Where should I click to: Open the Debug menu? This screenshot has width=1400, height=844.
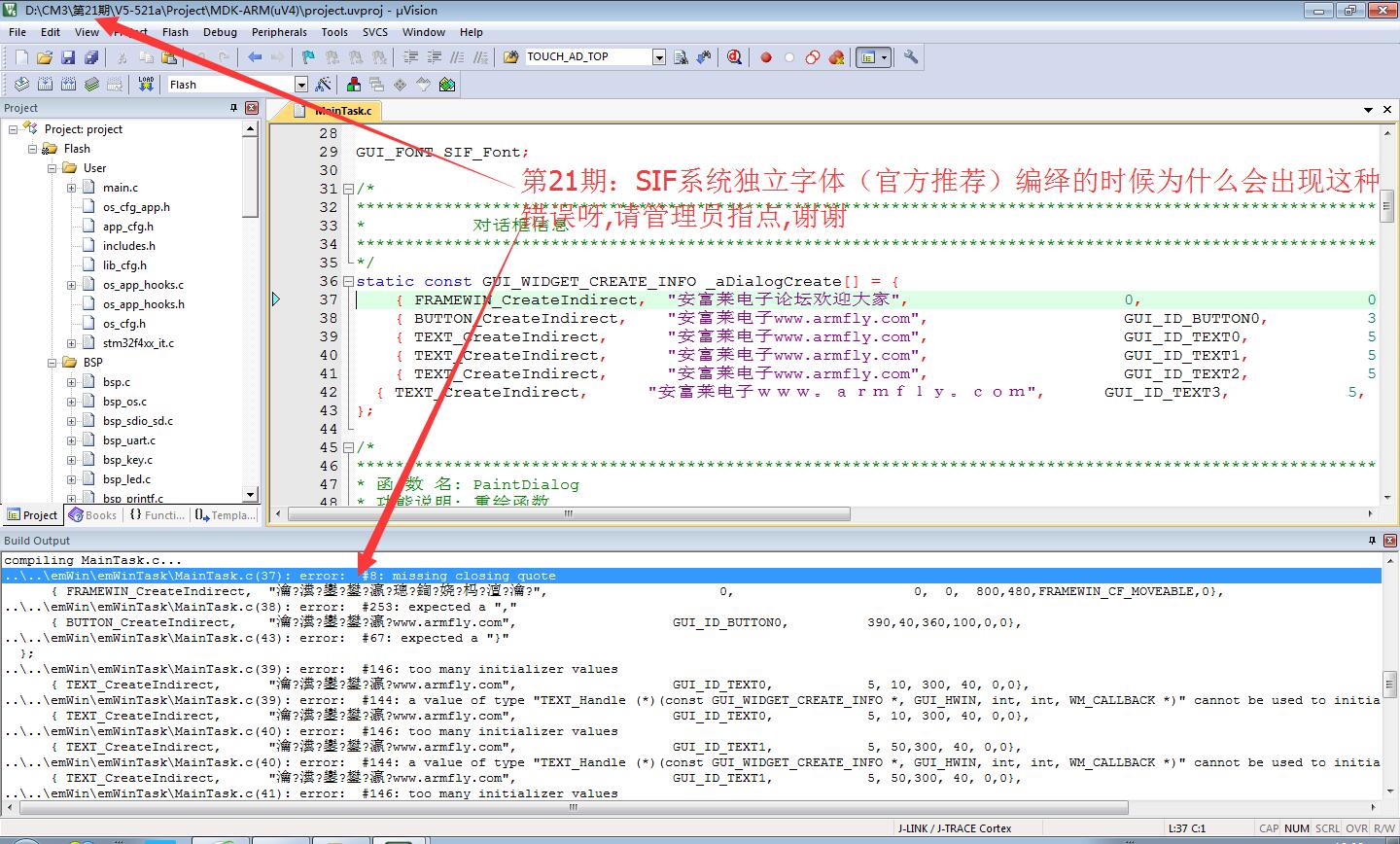[x=220, y=32]
